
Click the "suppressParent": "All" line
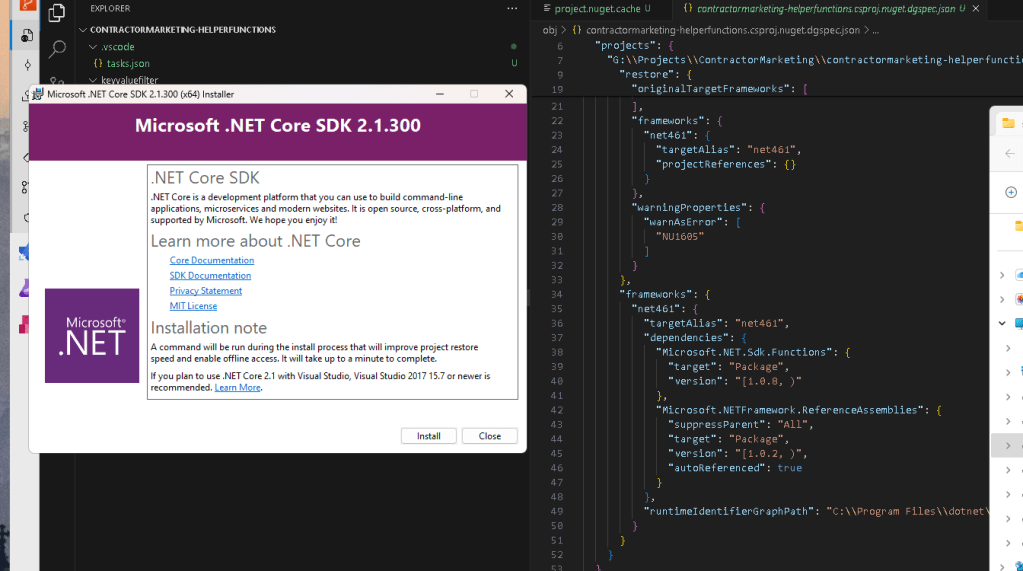[741, 424]
